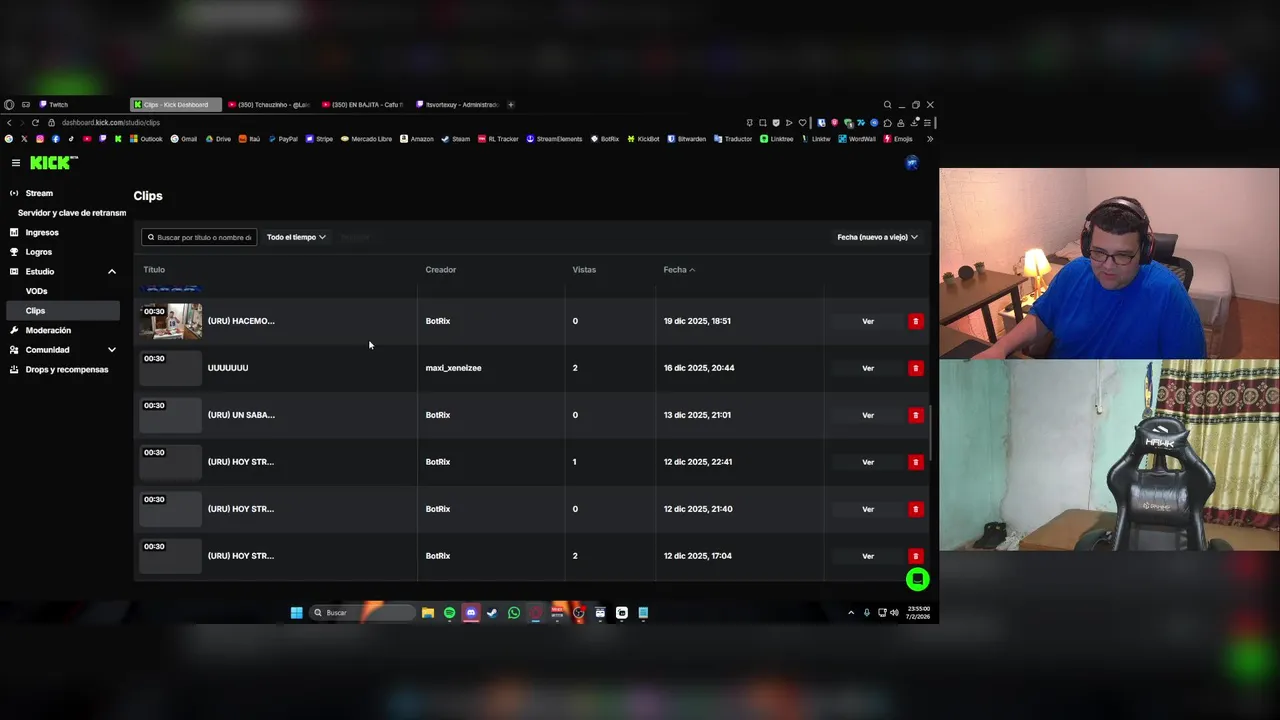Click the Drops y recompensas icon

[14, 369]
